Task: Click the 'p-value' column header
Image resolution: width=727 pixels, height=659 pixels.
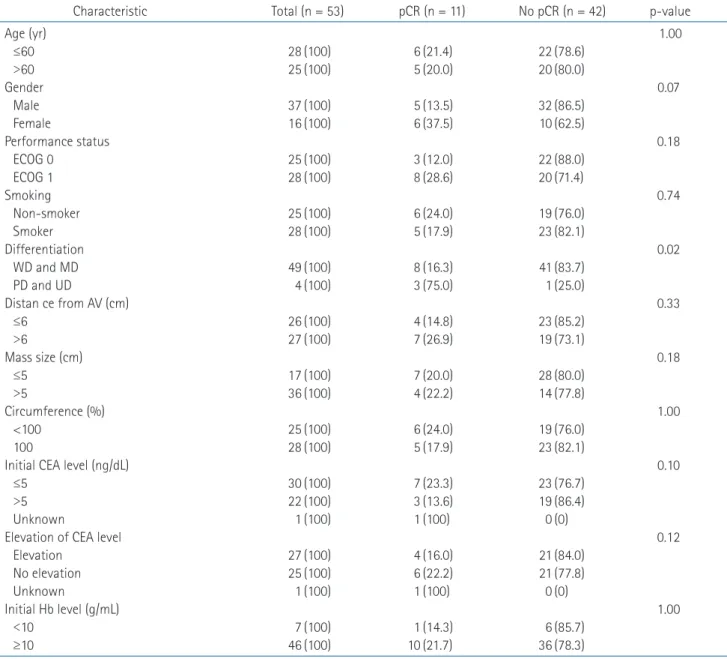Action: pos(670,12)
